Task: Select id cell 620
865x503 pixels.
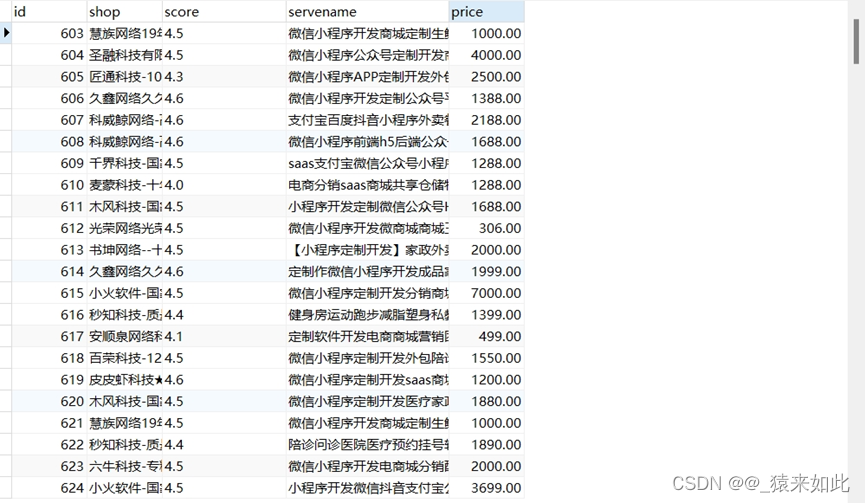Action: point(49,402)
